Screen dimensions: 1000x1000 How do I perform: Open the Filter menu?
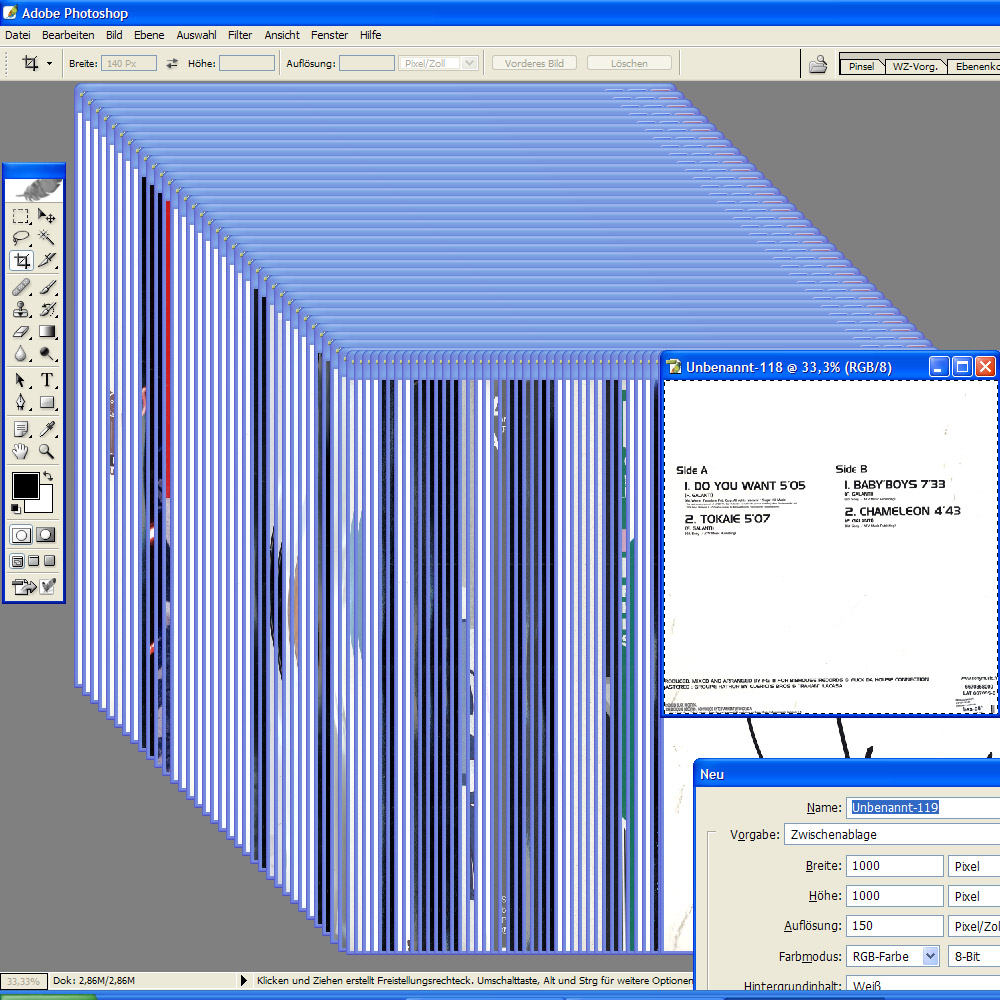pos(240,35)
